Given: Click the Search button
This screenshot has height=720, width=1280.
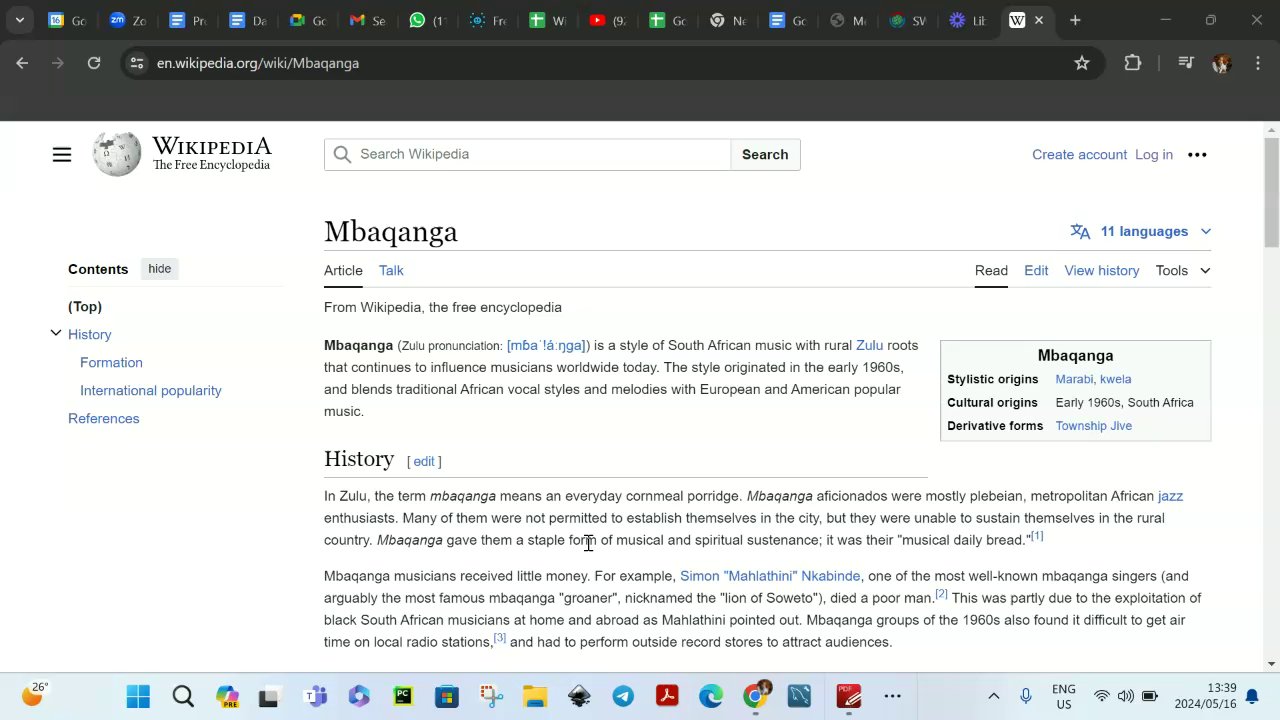Looking at the screenshot, I should click(x=765, y=154).
